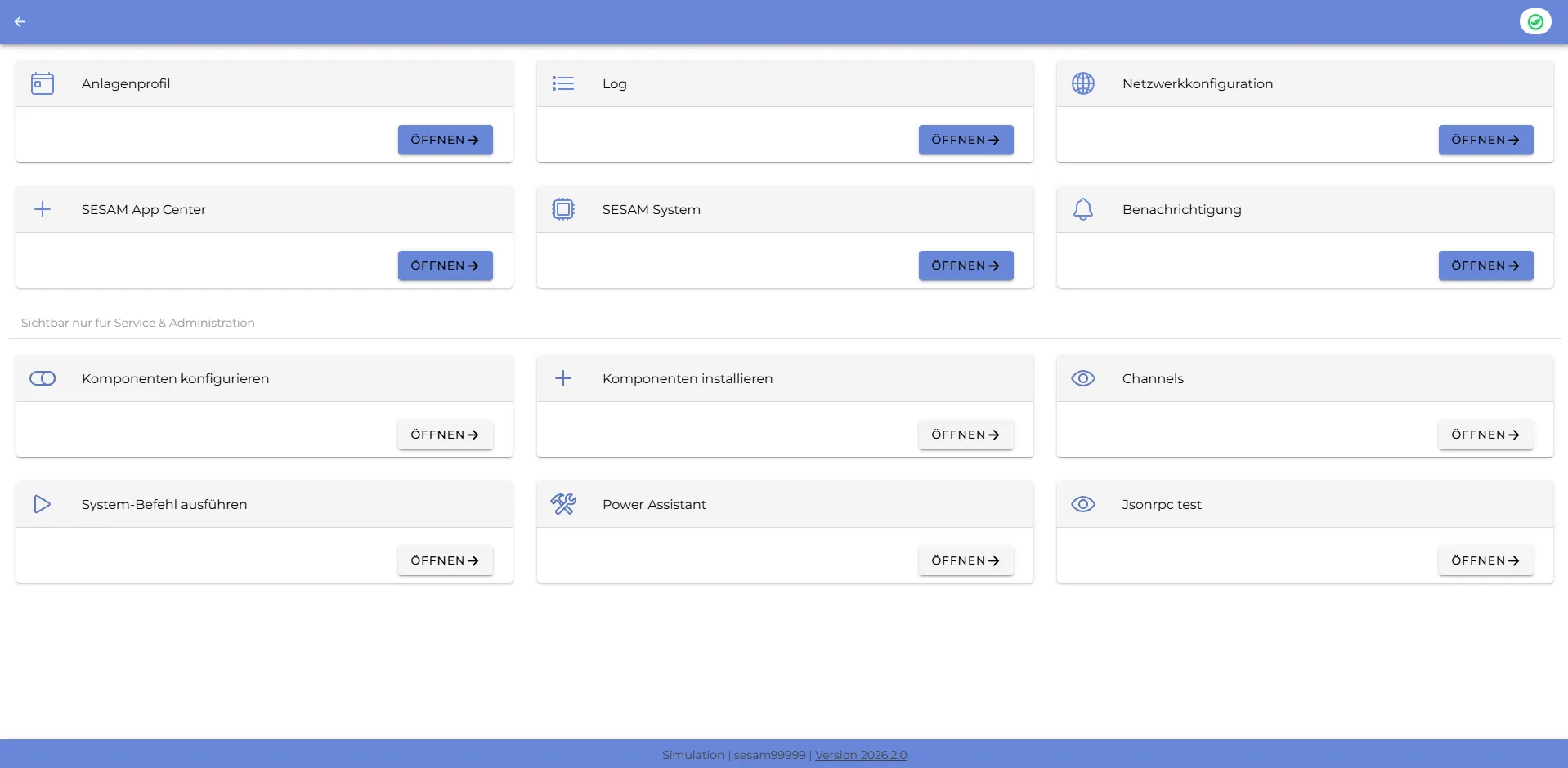Click the back arrow in the top bar
The height and width of the screenshot is (768, 1568).
coord(20,21)
